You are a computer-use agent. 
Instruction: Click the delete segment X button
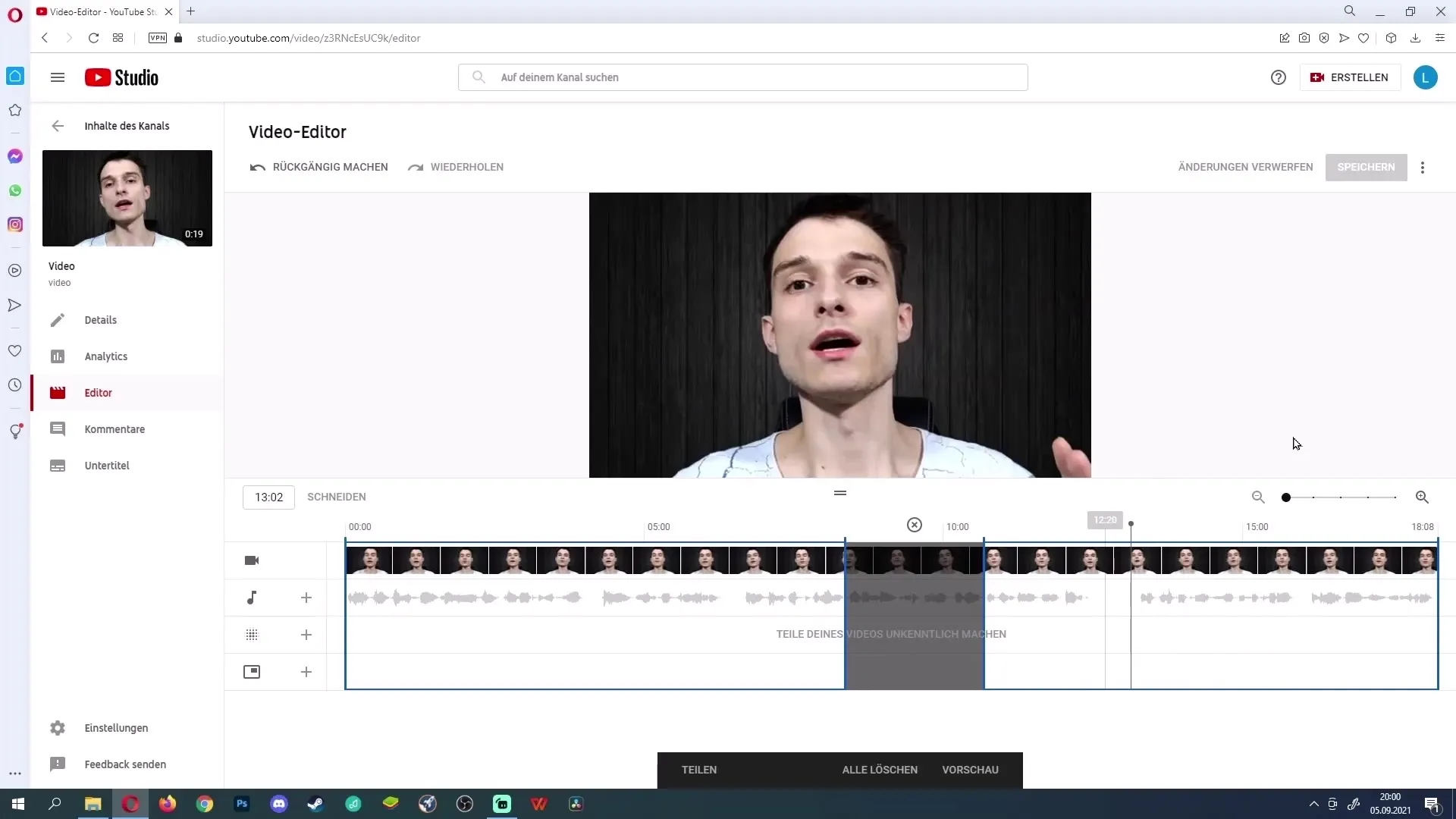914,525
